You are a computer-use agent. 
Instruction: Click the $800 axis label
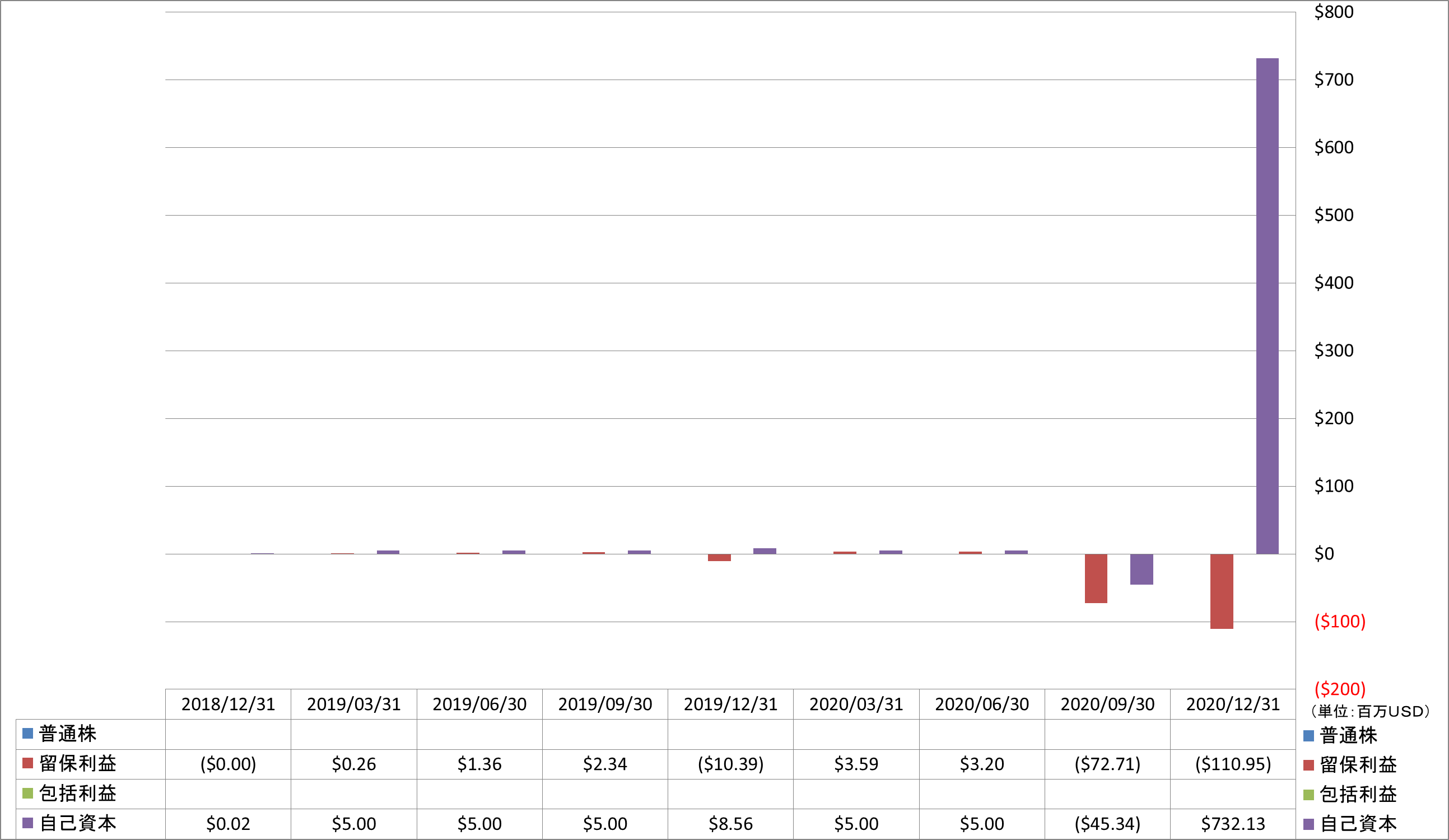click(1334, 12)
